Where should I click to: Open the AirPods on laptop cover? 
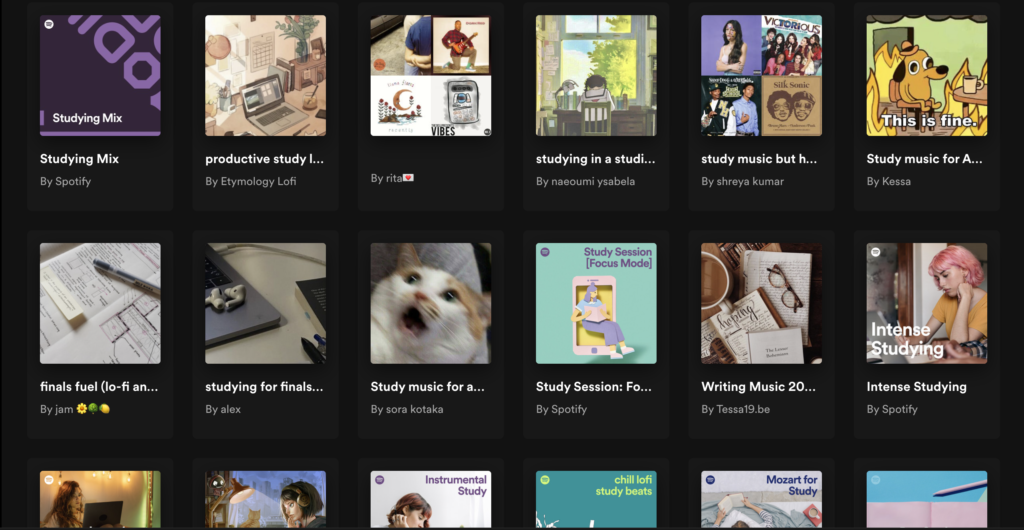265,304
